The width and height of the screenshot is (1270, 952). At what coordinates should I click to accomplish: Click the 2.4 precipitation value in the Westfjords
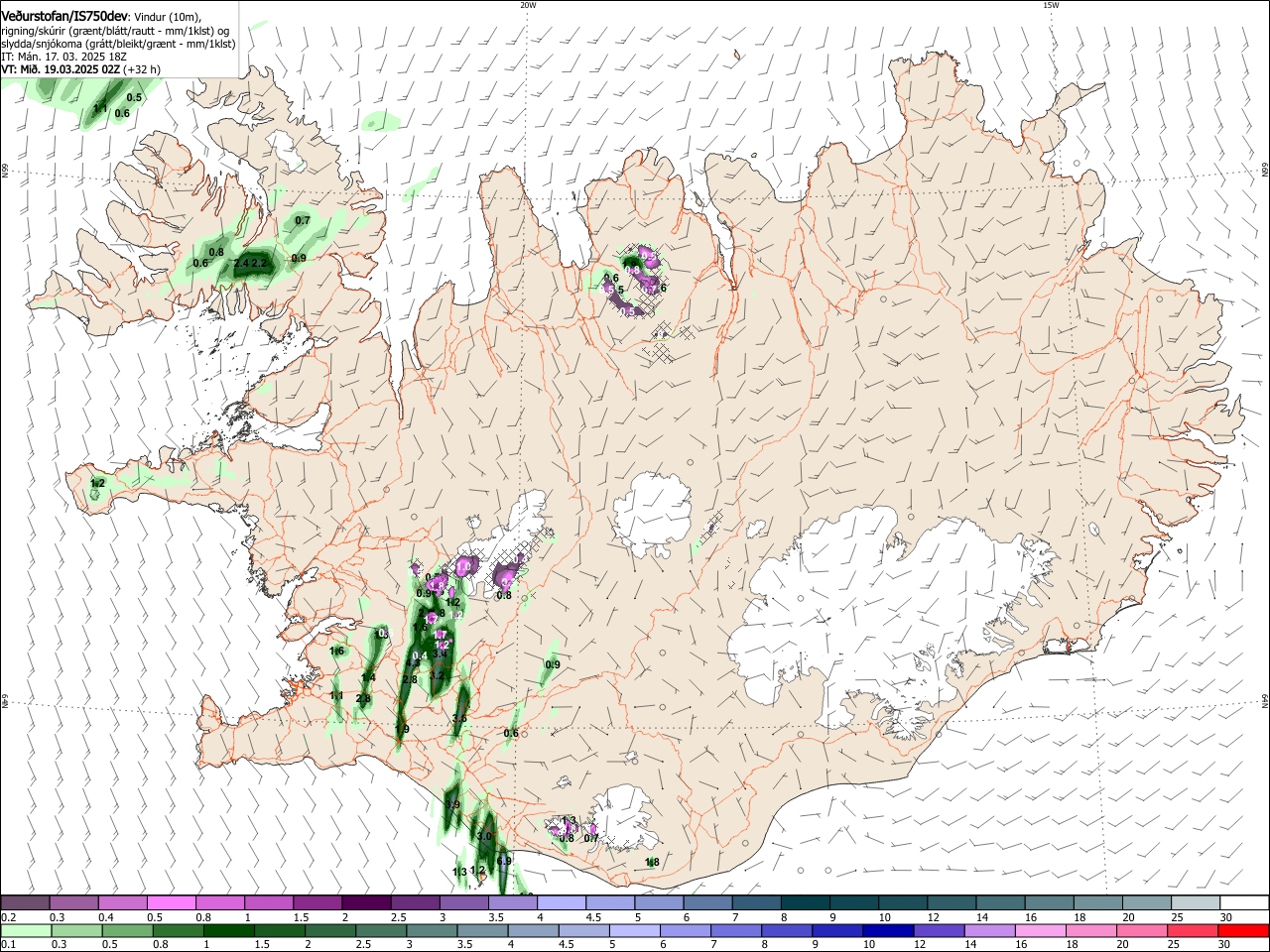coord(241,264)
